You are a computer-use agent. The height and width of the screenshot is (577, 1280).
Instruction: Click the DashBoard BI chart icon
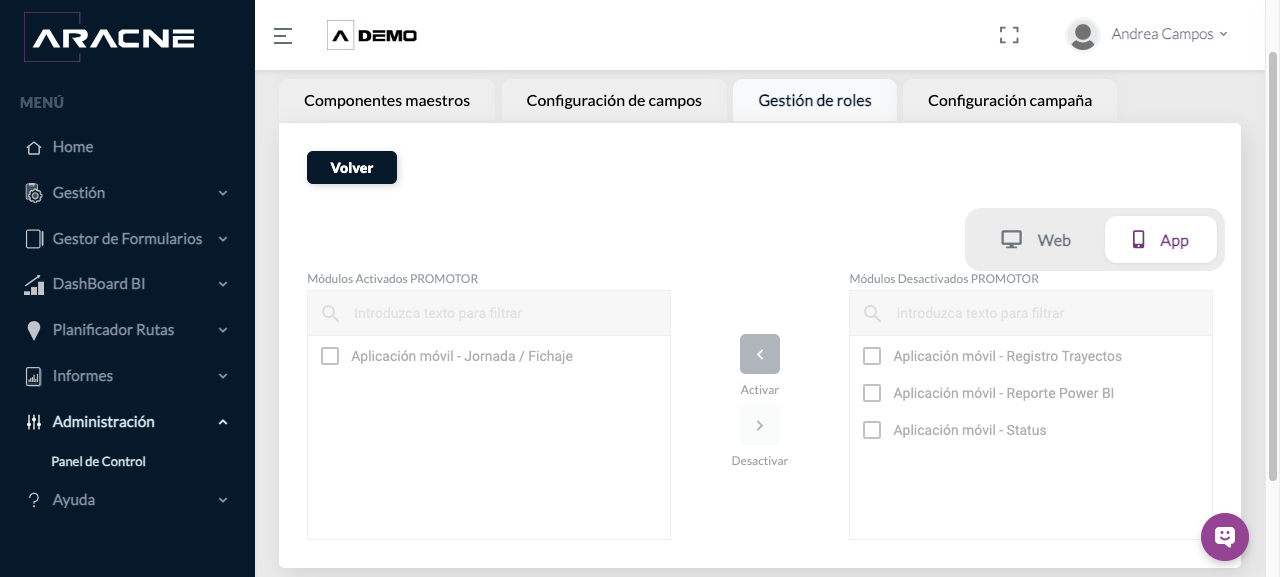point(34,285)
